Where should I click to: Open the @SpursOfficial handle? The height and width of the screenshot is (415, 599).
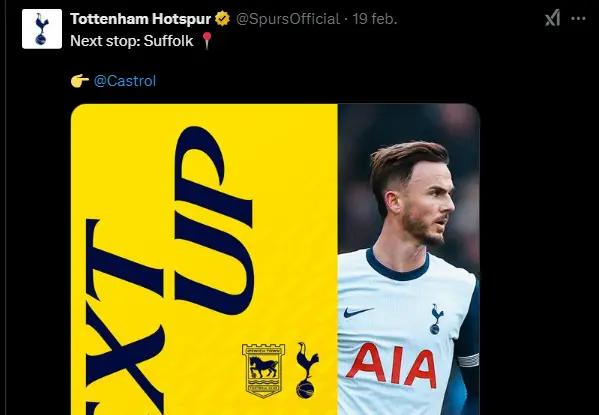click(288, 19)
